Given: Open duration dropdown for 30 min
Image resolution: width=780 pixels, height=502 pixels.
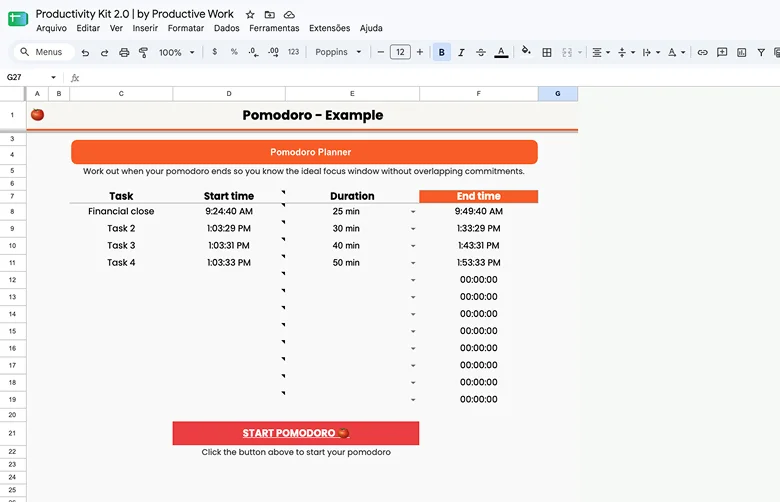Looking at the screenshot, I should (413, 229).
